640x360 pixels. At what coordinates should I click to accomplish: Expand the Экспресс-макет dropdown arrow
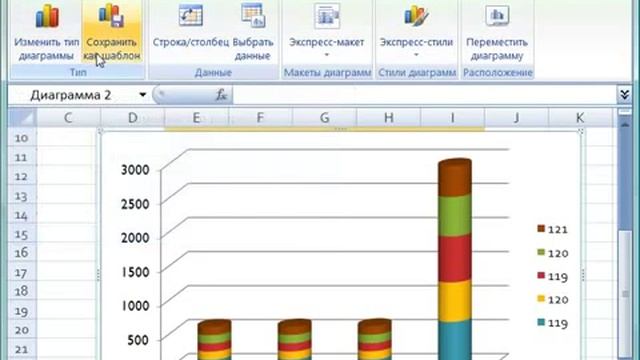click(327, 55)
